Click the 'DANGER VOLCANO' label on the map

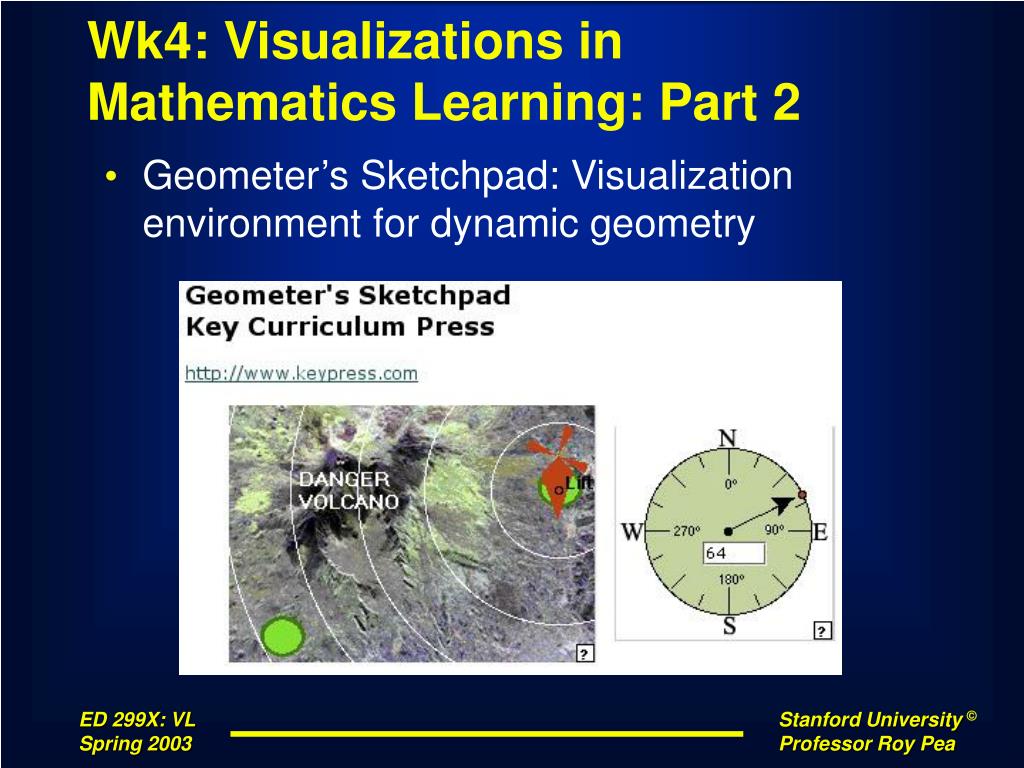coord(348,490)
